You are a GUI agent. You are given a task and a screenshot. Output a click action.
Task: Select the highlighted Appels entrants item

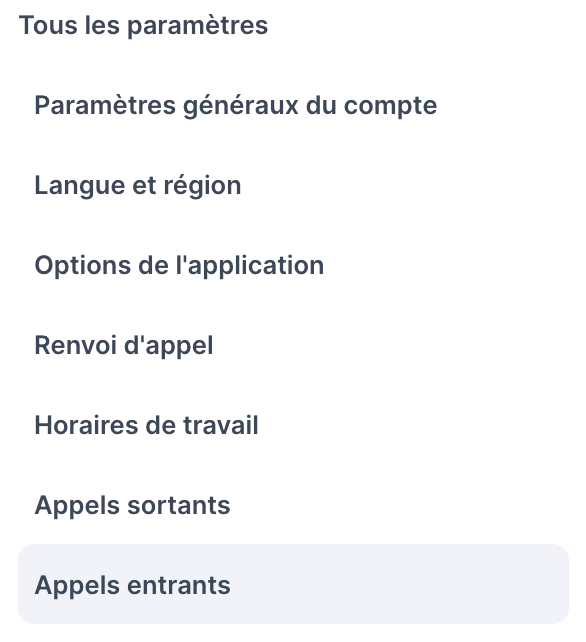293,584
